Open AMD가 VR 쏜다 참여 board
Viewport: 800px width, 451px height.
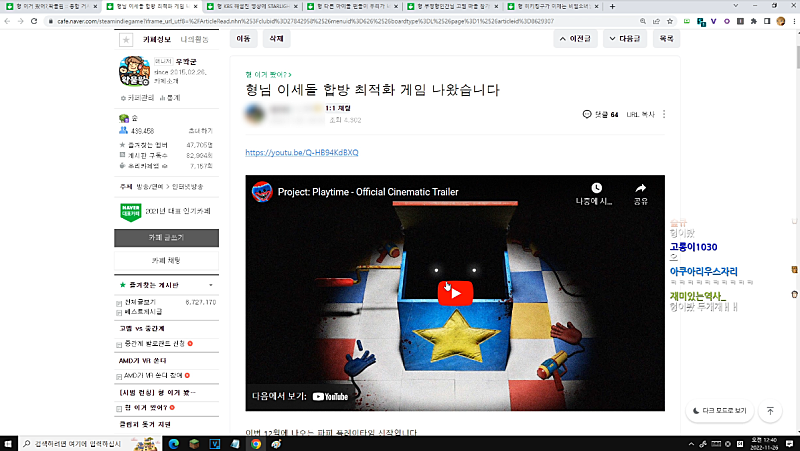tap(153, 375)
